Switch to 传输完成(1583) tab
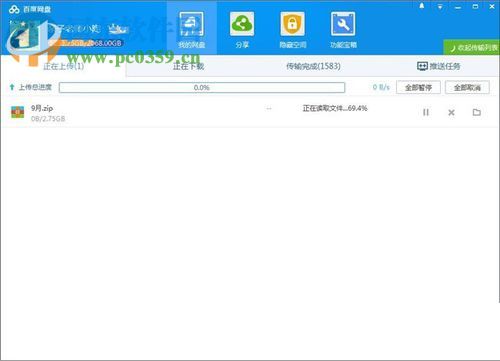The height and width of the screenshot is (361, 500). tap(313, 66)
